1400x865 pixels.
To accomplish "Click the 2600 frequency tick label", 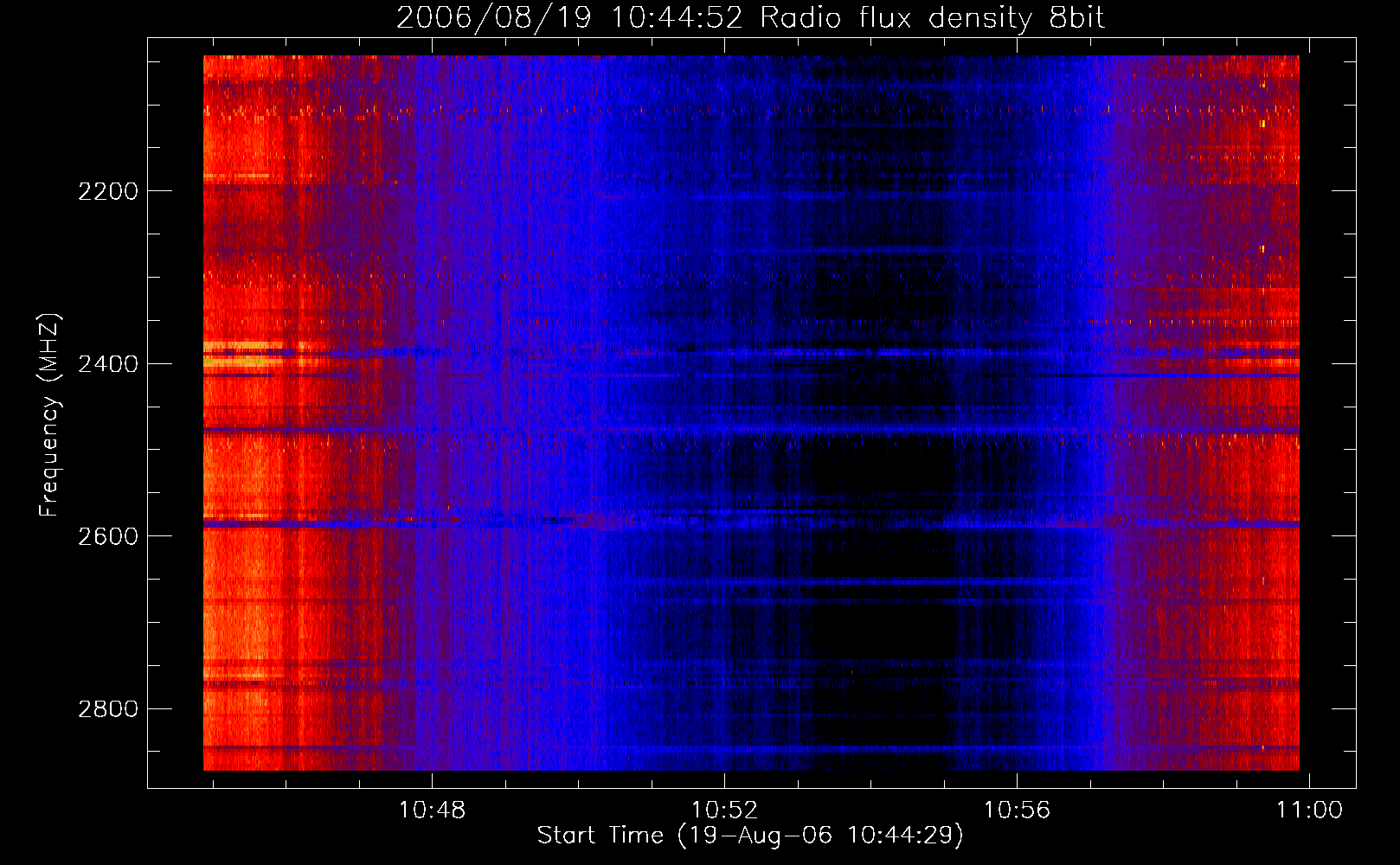I will (x=108, y=536).
